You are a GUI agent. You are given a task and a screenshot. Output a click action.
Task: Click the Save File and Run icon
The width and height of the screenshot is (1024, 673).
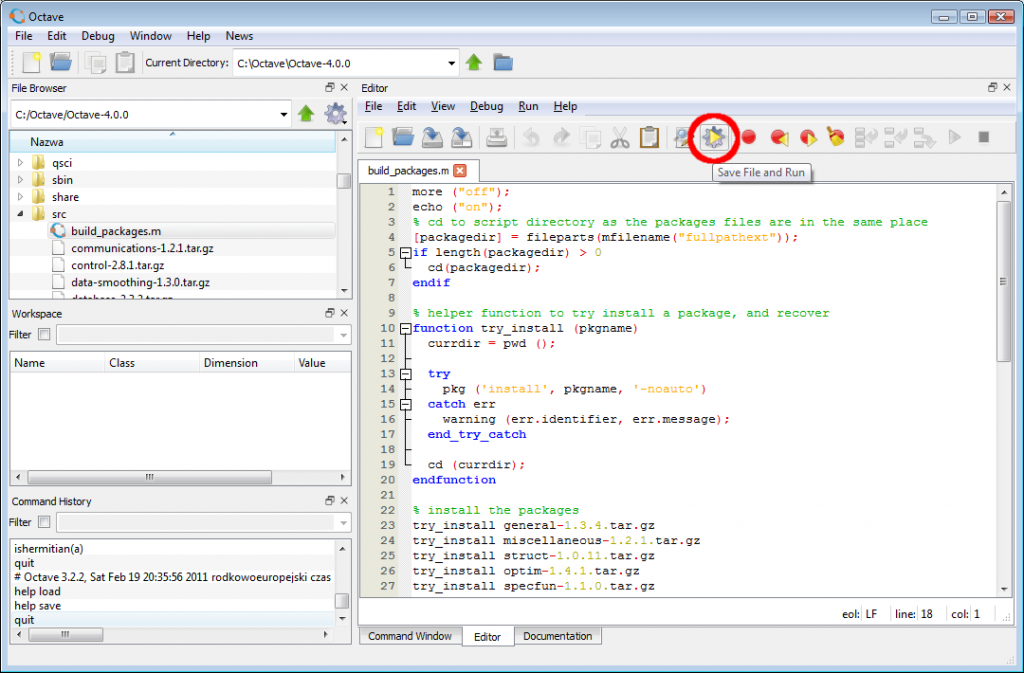click(x=714, y=137)
